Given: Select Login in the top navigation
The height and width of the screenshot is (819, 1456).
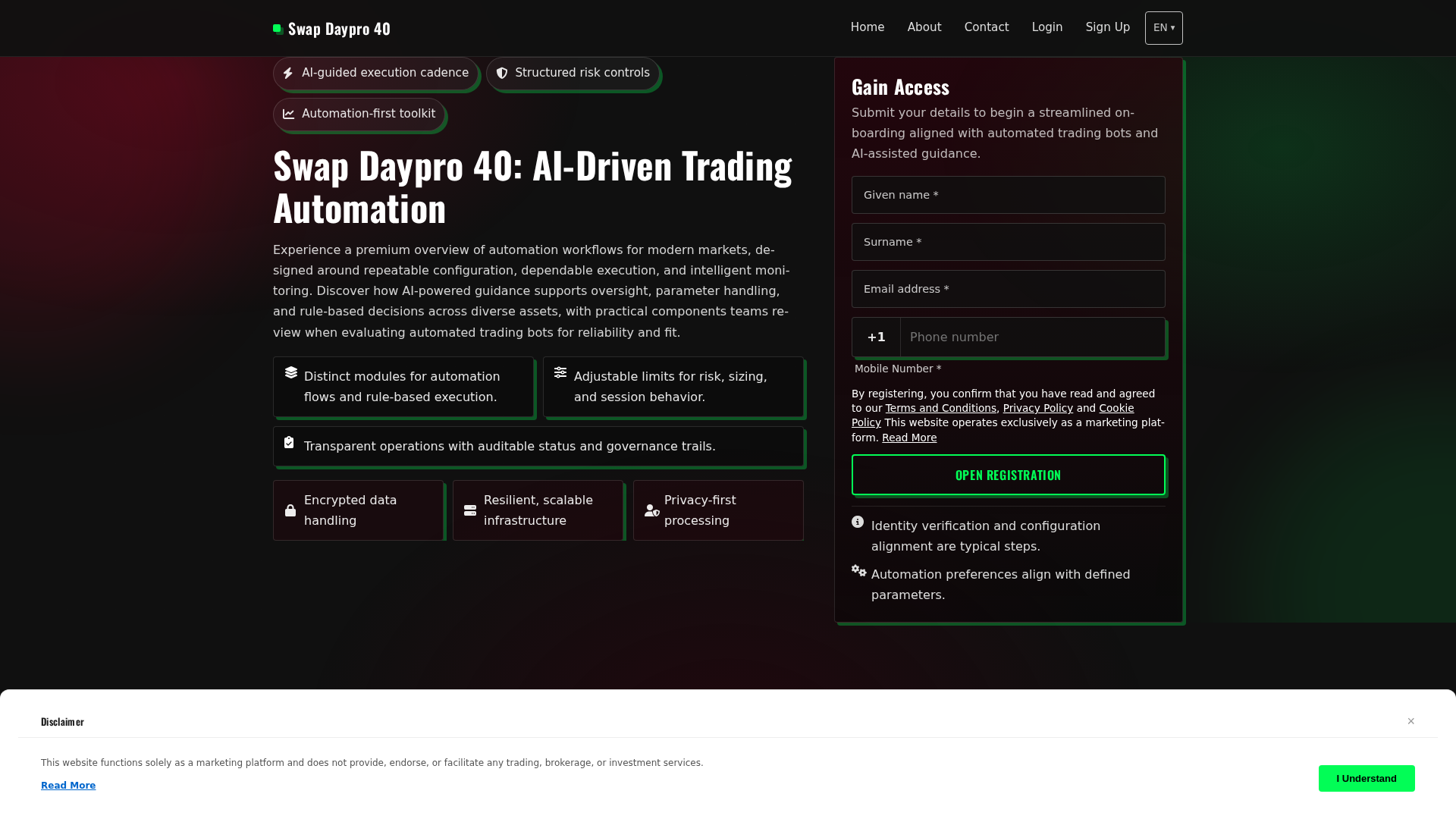Looking at the screenshot, I should (x=1047, y=27).
